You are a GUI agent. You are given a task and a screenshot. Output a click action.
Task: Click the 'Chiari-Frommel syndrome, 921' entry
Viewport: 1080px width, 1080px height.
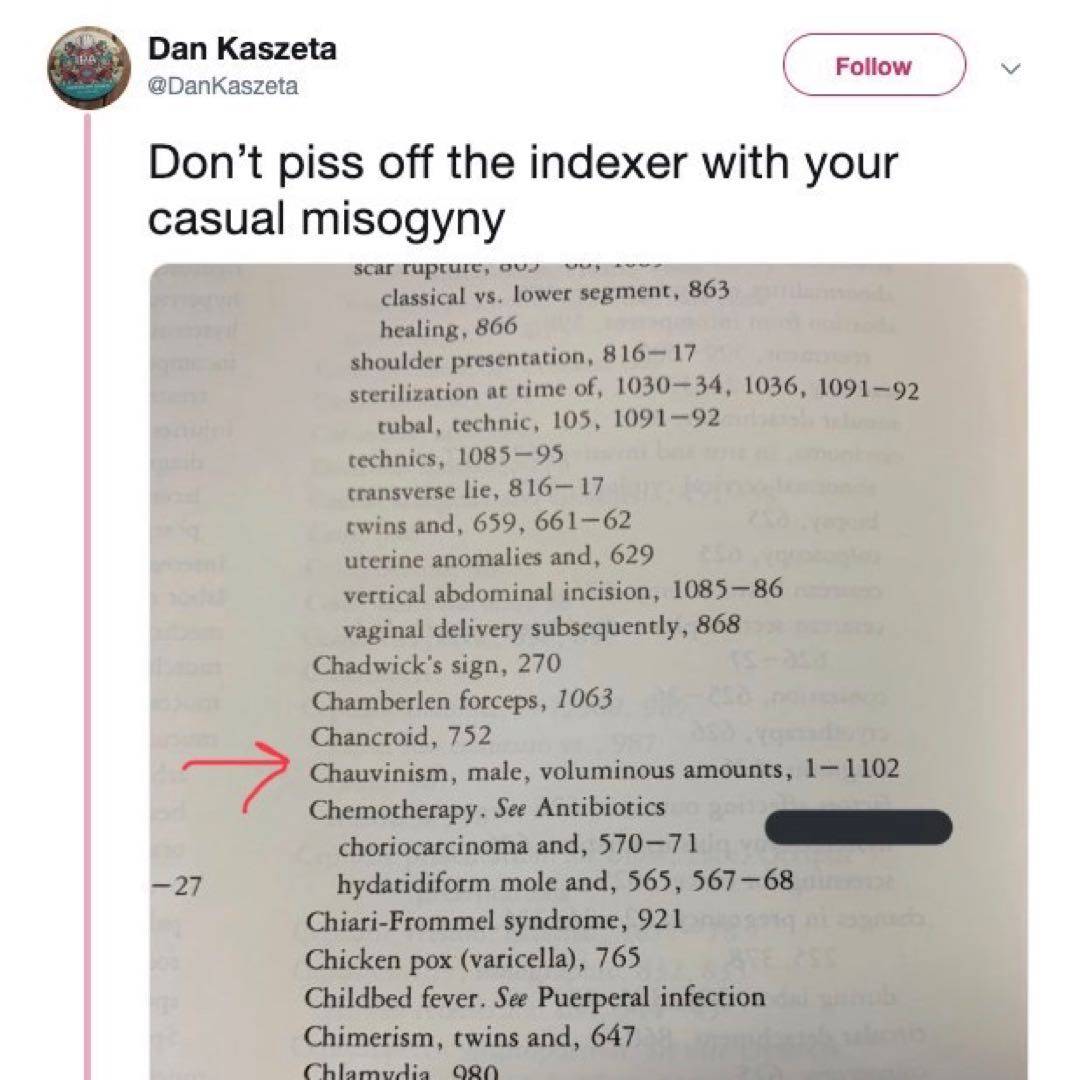pos(495,918)
